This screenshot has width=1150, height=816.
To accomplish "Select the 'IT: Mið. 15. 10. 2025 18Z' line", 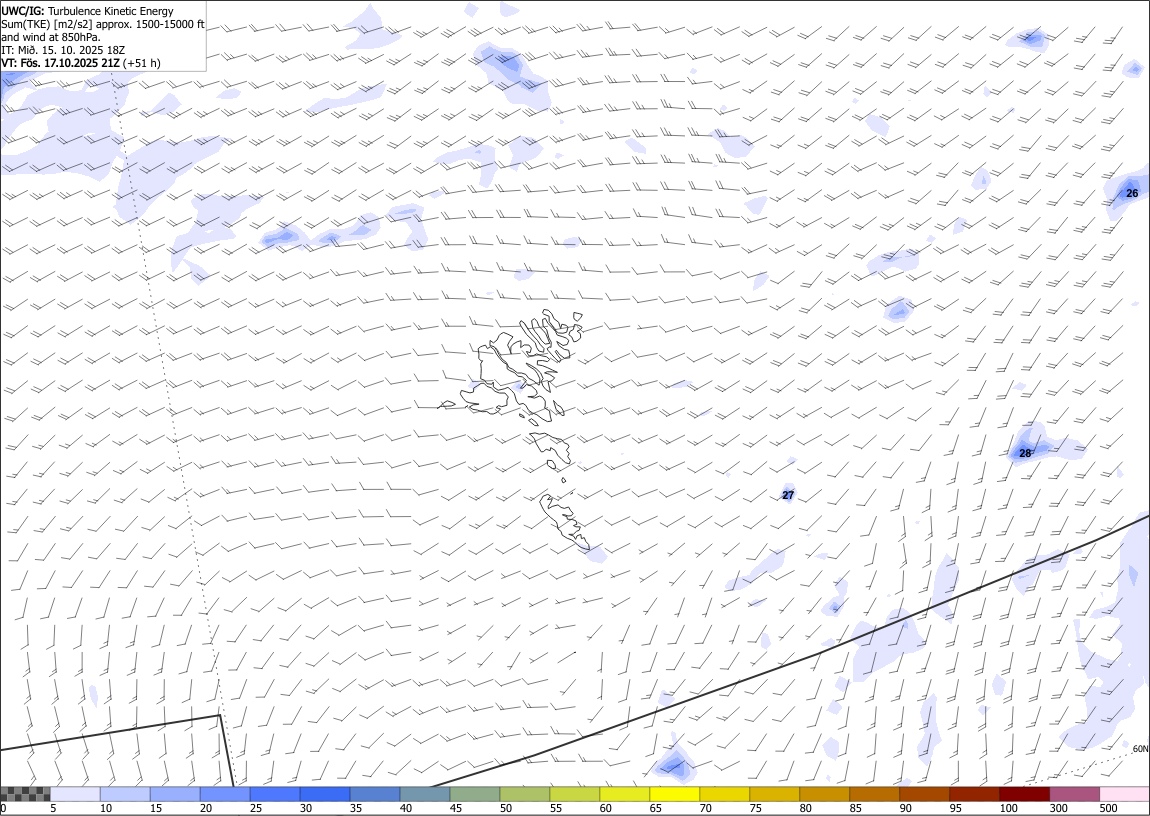I will (63, 50).
